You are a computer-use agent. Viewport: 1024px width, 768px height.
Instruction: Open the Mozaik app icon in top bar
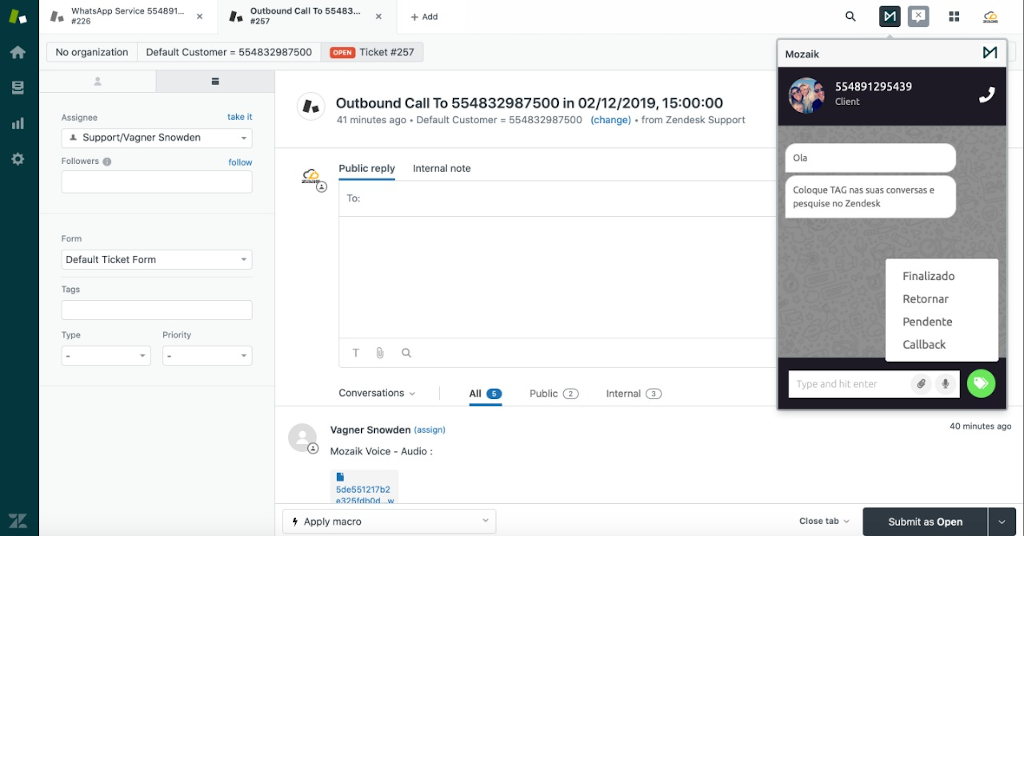pyautogui.click(x=889, y=17)
